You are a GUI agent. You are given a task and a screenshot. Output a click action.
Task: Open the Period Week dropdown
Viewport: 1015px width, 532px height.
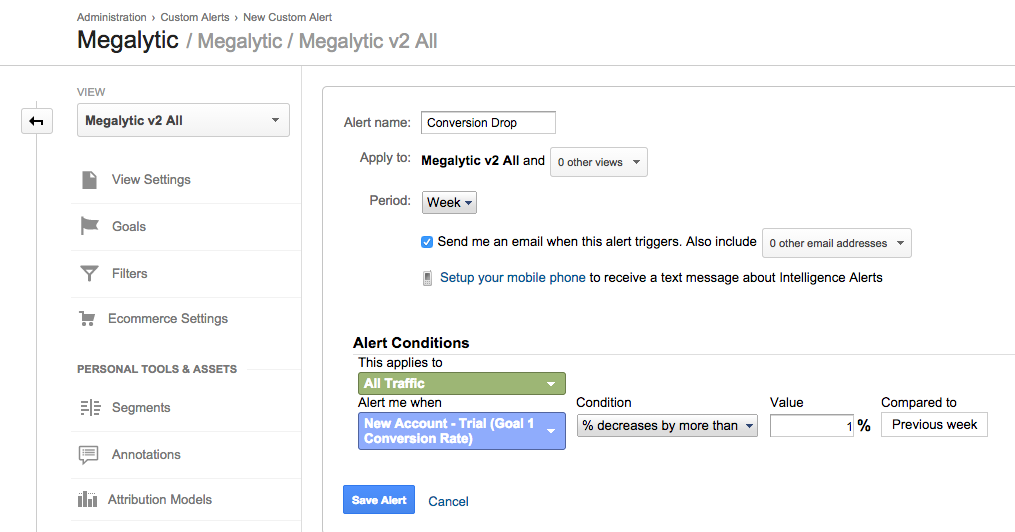[x=449, y=203]
